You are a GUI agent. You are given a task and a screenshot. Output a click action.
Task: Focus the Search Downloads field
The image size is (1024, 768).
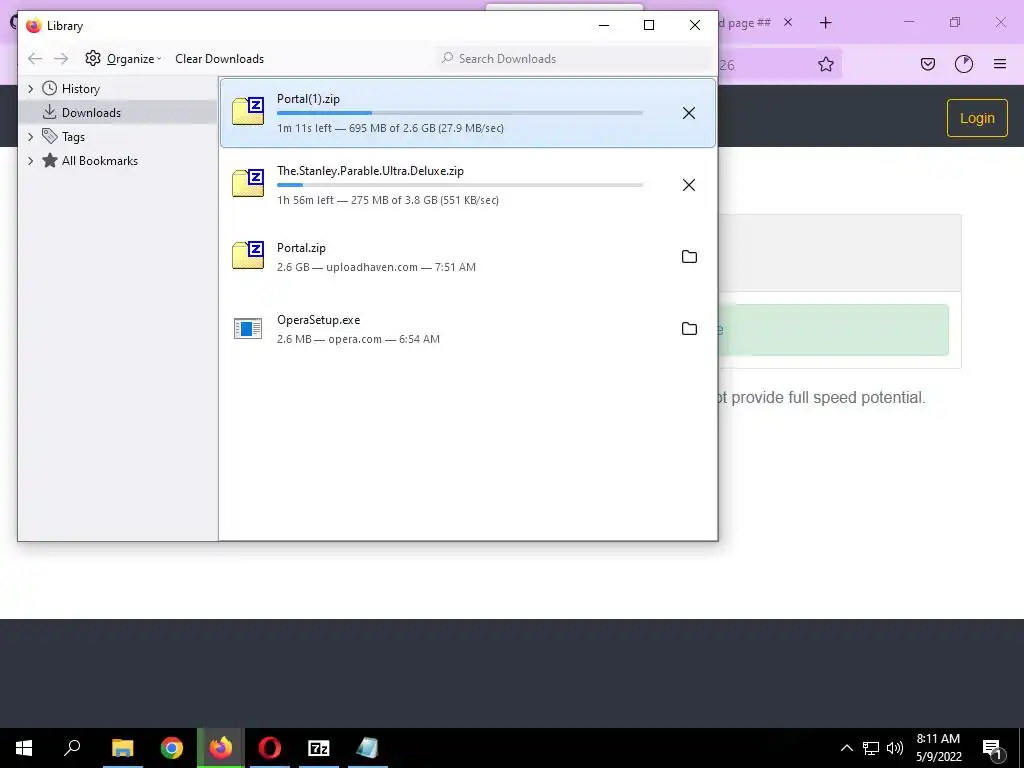[574, 59]
